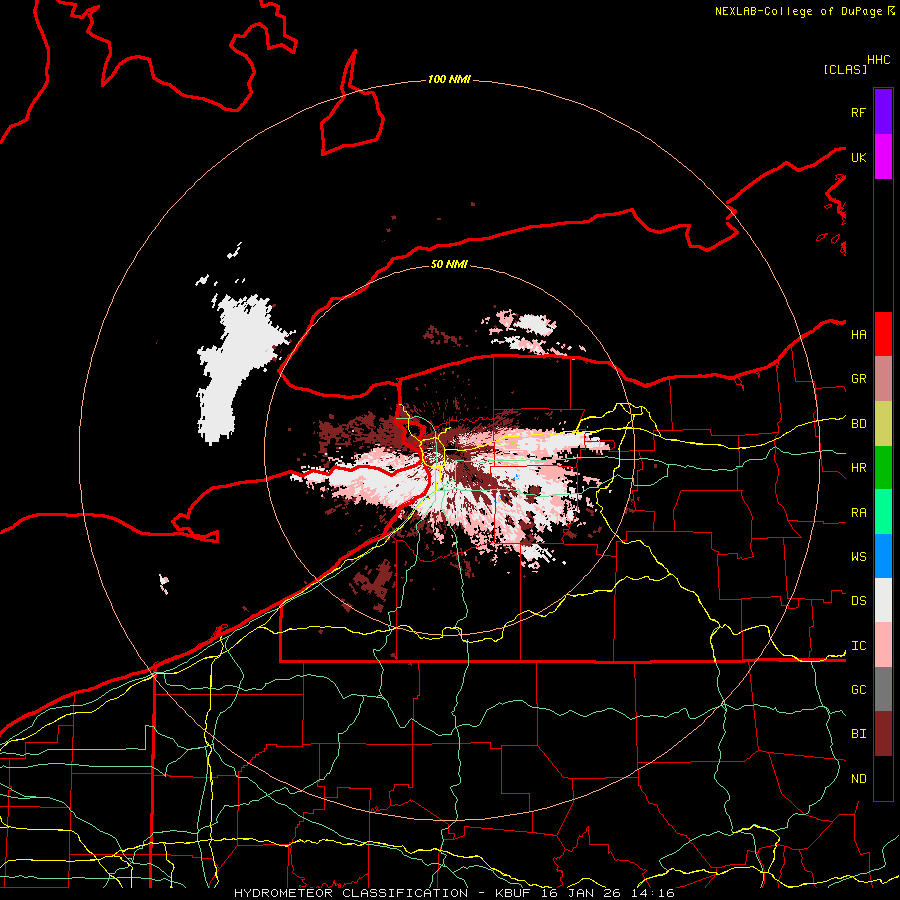This screenshot has height=900, width=900.
Task: Select the IC light pink swatch
Action: point(883,645)
